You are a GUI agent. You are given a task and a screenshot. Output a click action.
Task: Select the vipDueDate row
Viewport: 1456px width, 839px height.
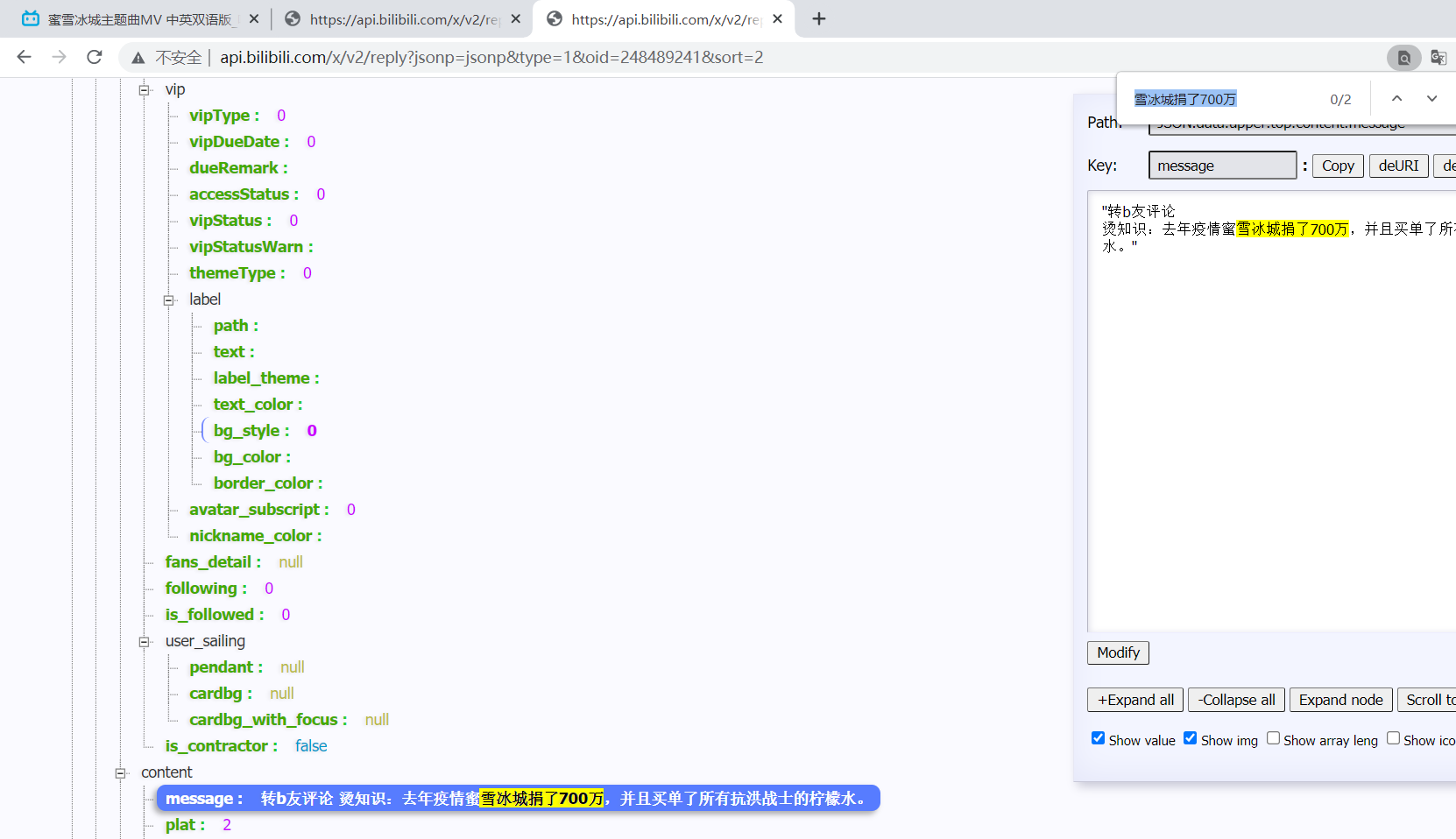tap(252, 142)
